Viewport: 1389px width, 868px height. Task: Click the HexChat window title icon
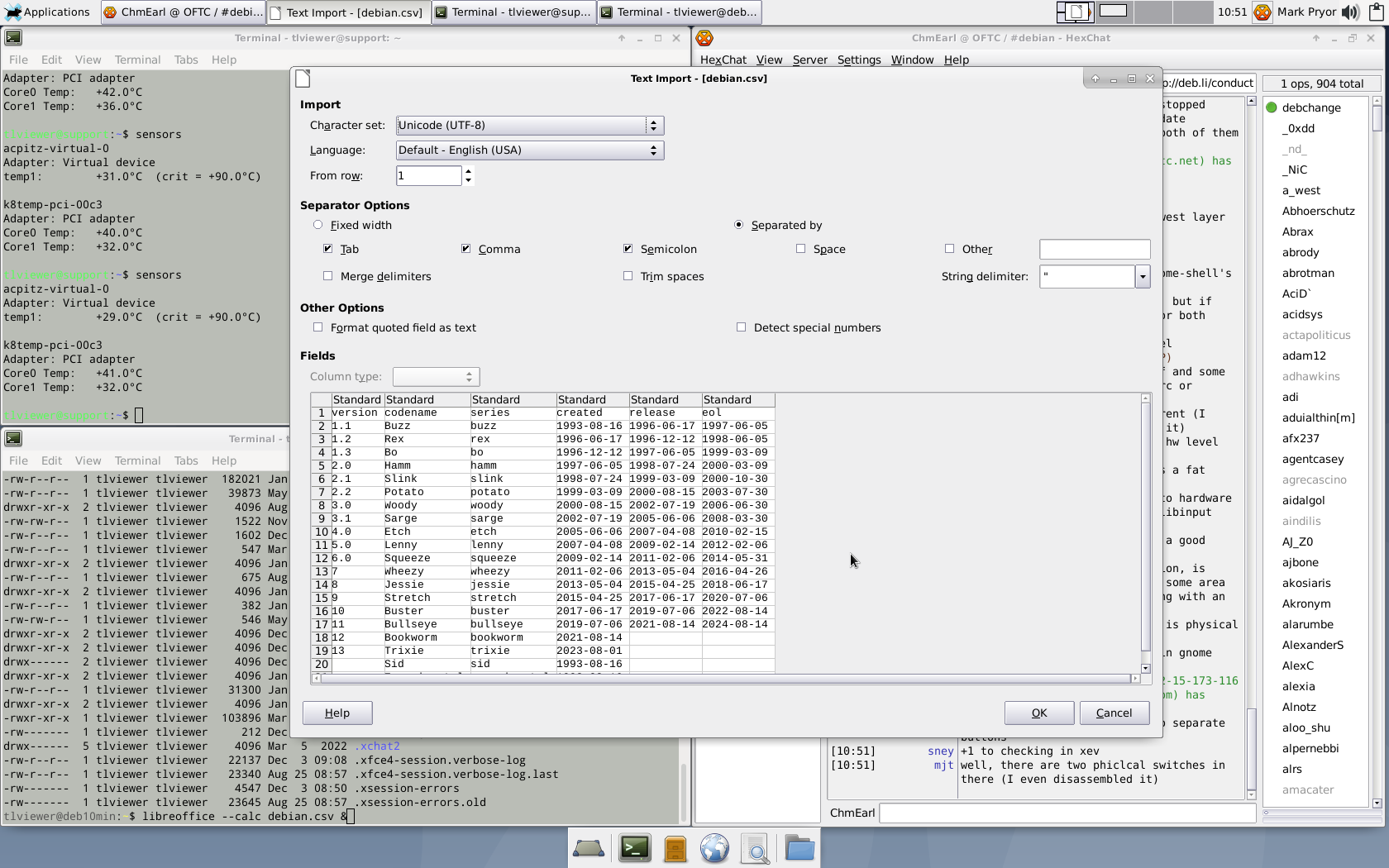(704, 38)
